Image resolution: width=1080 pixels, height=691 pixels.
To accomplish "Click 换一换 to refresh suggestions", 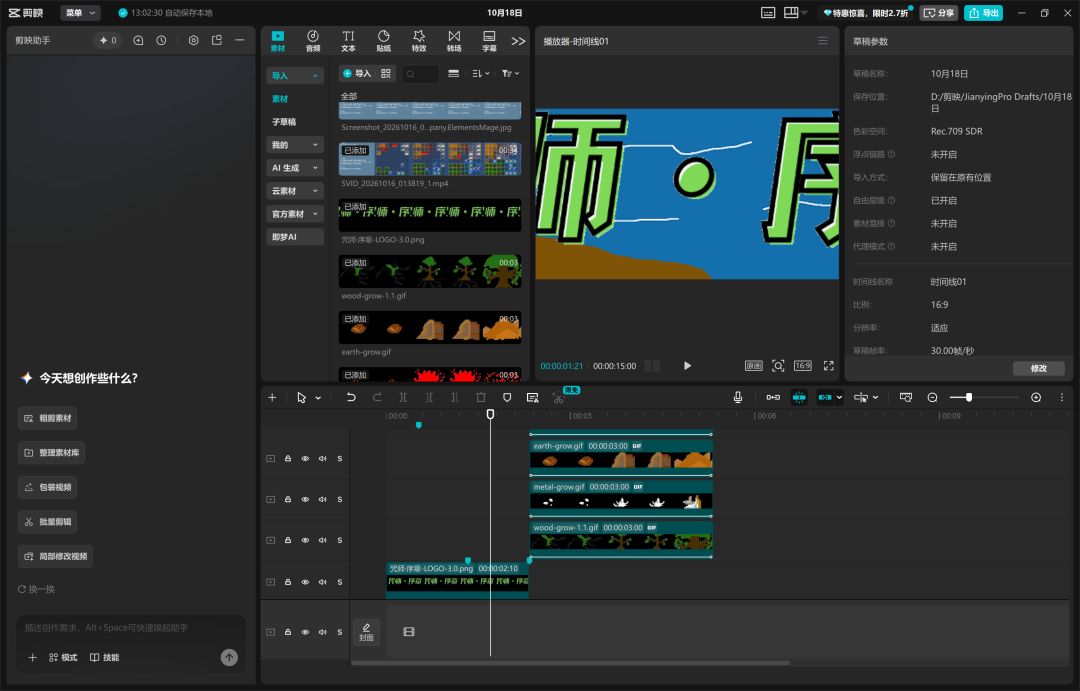I will (x=36, y=589).
